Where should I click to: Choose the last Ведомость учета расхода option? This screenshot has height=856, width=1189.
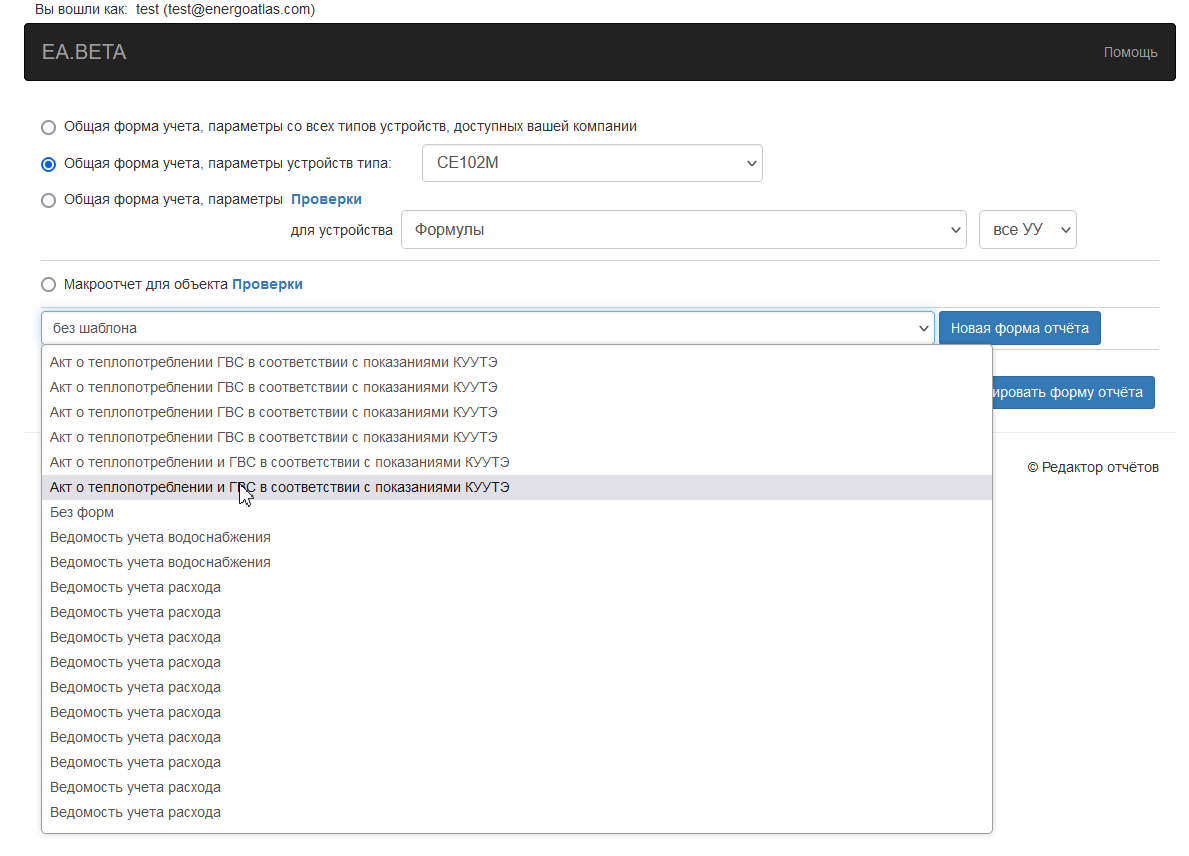tap(135, 812)
